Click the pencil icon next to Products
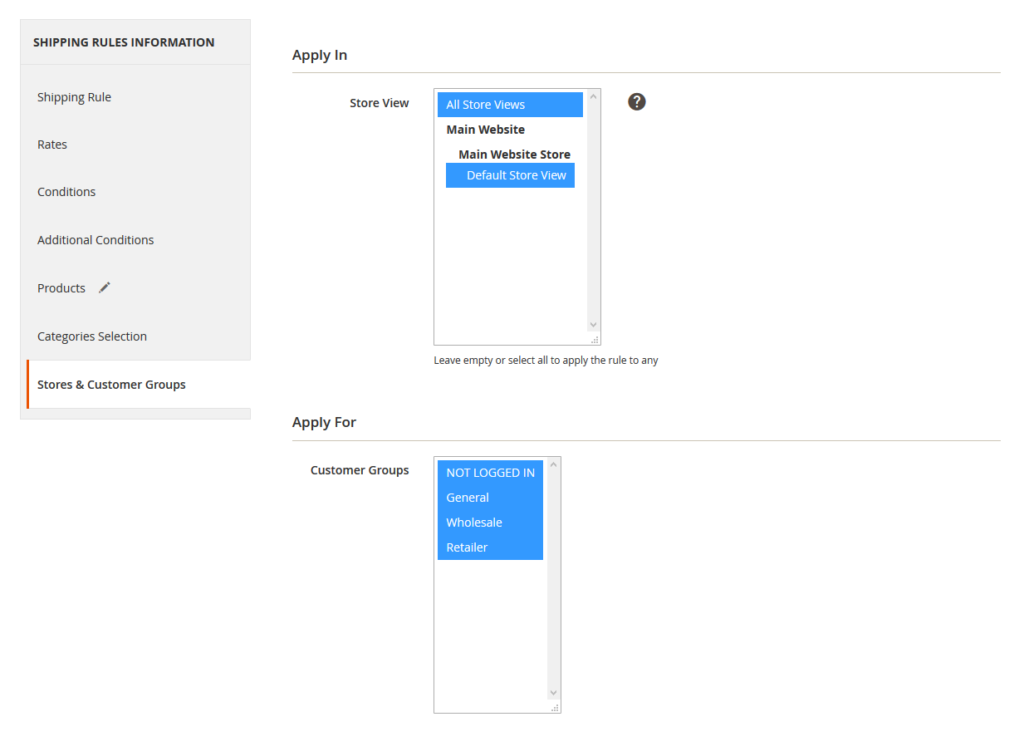The height and width of the screenshot is (756, 1024). click(104, 288)
